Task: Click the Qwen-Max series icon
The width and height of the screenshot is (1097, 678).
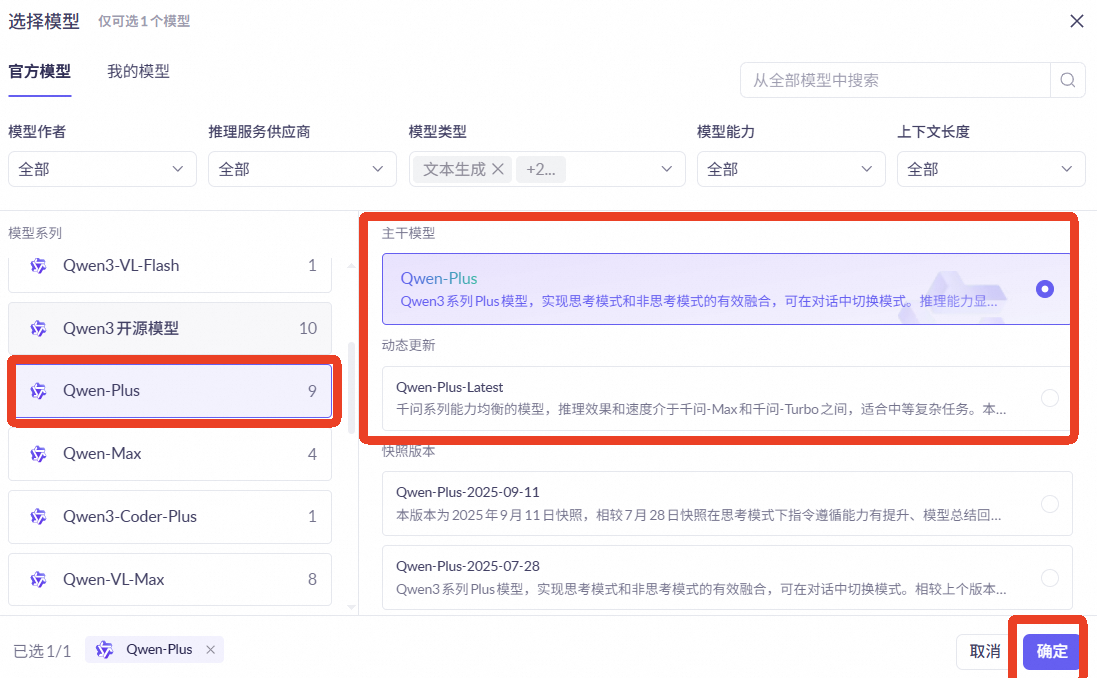Action: (x=38, y=453)
